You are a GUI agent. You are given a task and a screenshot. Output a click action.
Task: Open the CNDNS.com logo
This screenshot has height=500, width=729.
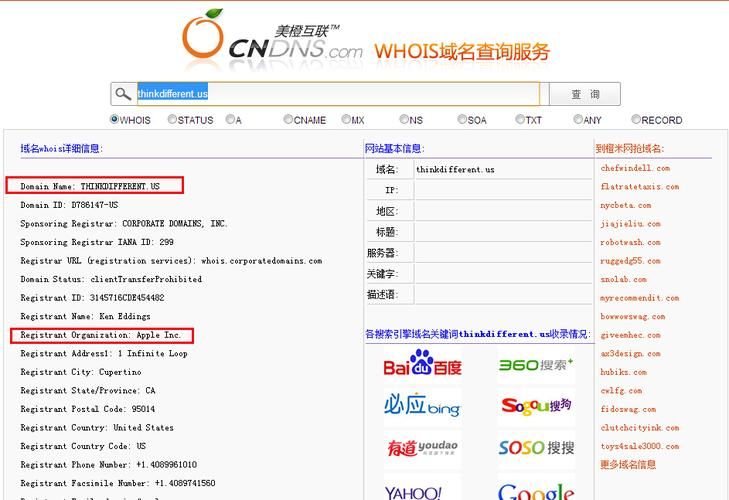272,38
